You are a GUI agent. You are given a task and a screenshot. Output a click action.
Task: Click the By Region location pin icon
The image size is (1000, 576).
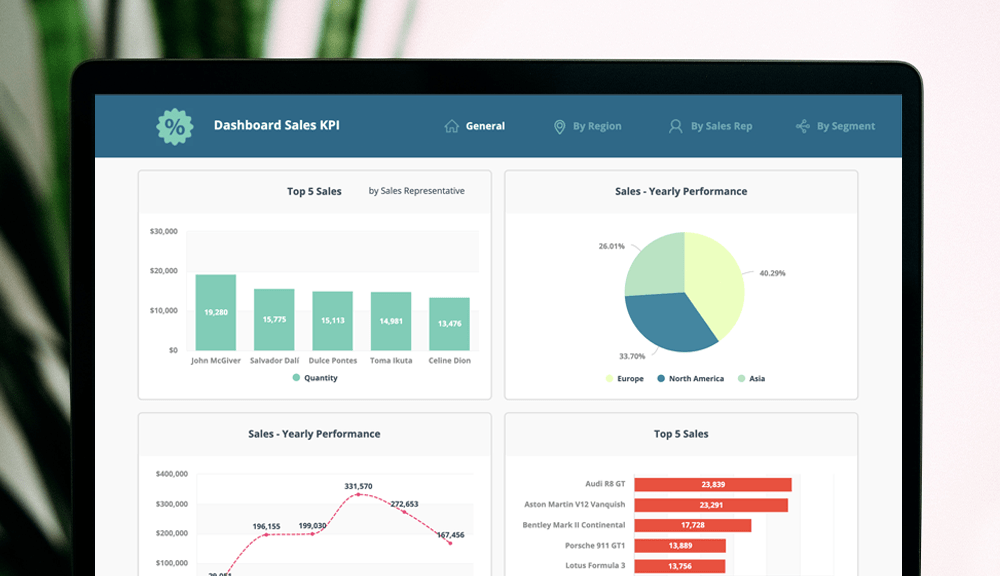click(x=559, y=126)
